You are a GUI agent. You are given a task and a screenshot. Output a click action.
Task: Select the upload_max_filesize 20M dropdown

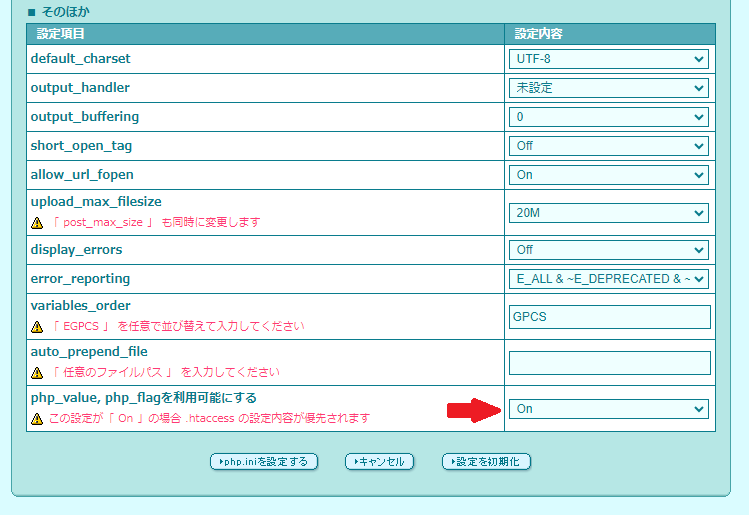pos(609,213)
